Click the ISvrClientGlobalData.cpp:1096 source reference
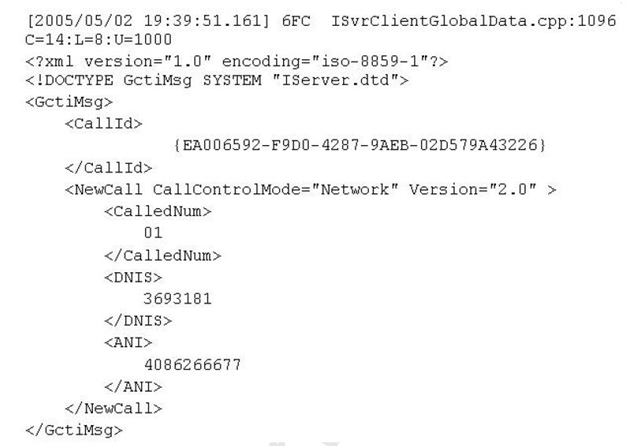Viewport: 628px width, 448px height. (x=474, y=21)
